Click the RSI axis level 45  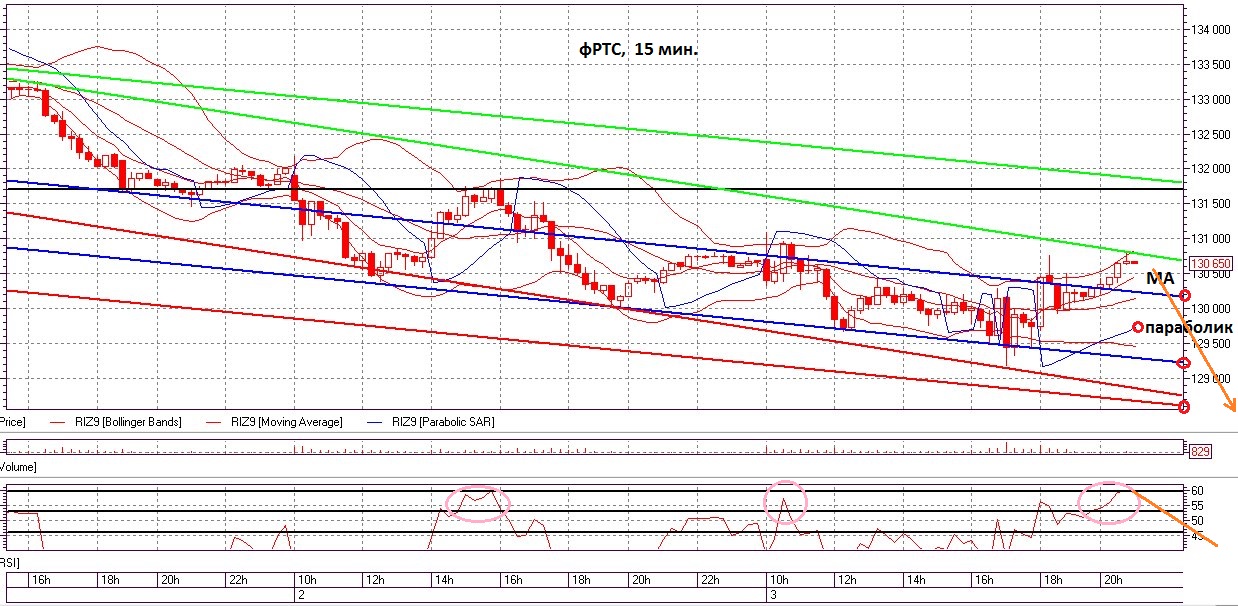tap(1197, 536)
